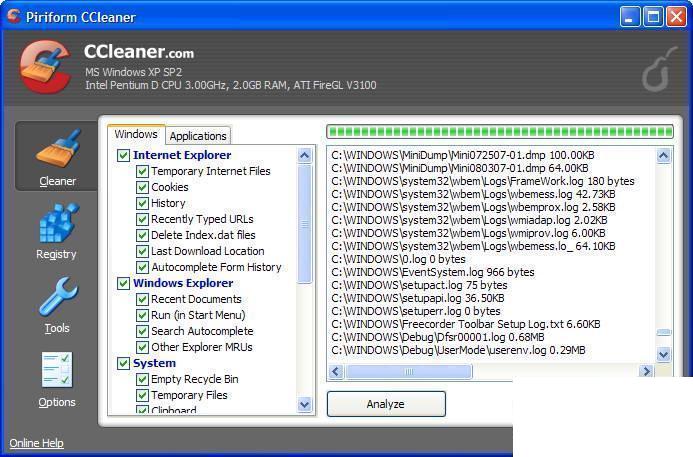693x457 pixels.
Task: Click the results horizontal scrollbar thumb
Action: coord(409,372)
